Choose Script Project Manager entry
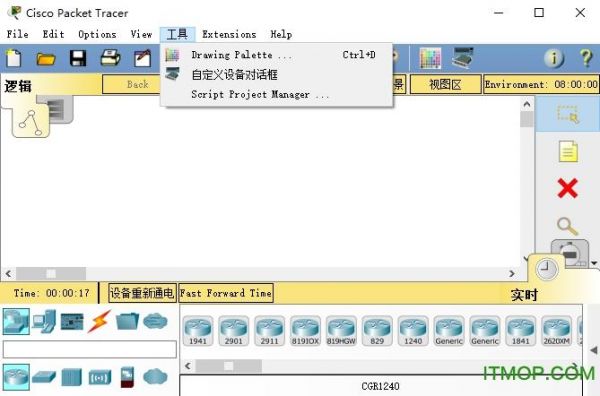Image resolution: width=600 pixels, height=396 pixels. 277,94
